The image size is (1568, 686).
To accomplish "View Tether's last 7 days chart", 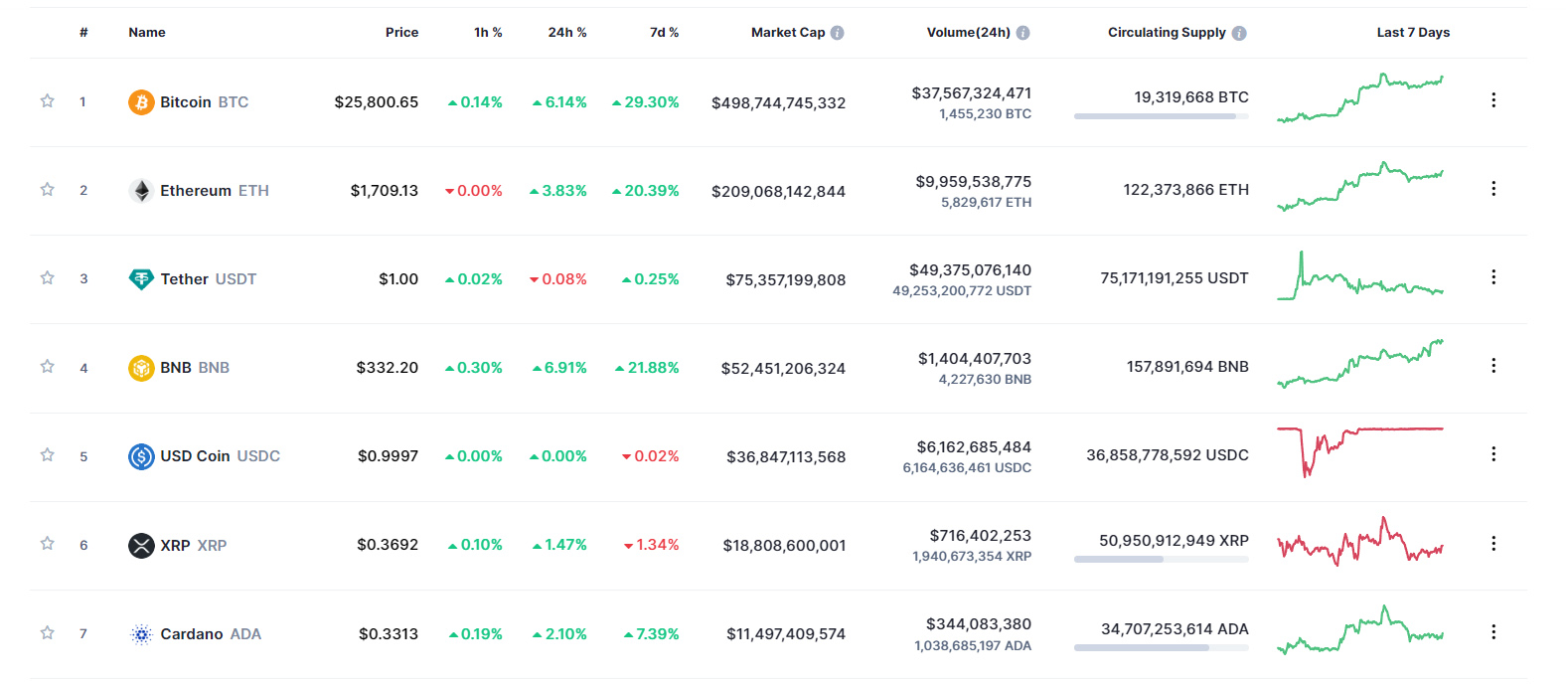I will [x=1360, y=275].
